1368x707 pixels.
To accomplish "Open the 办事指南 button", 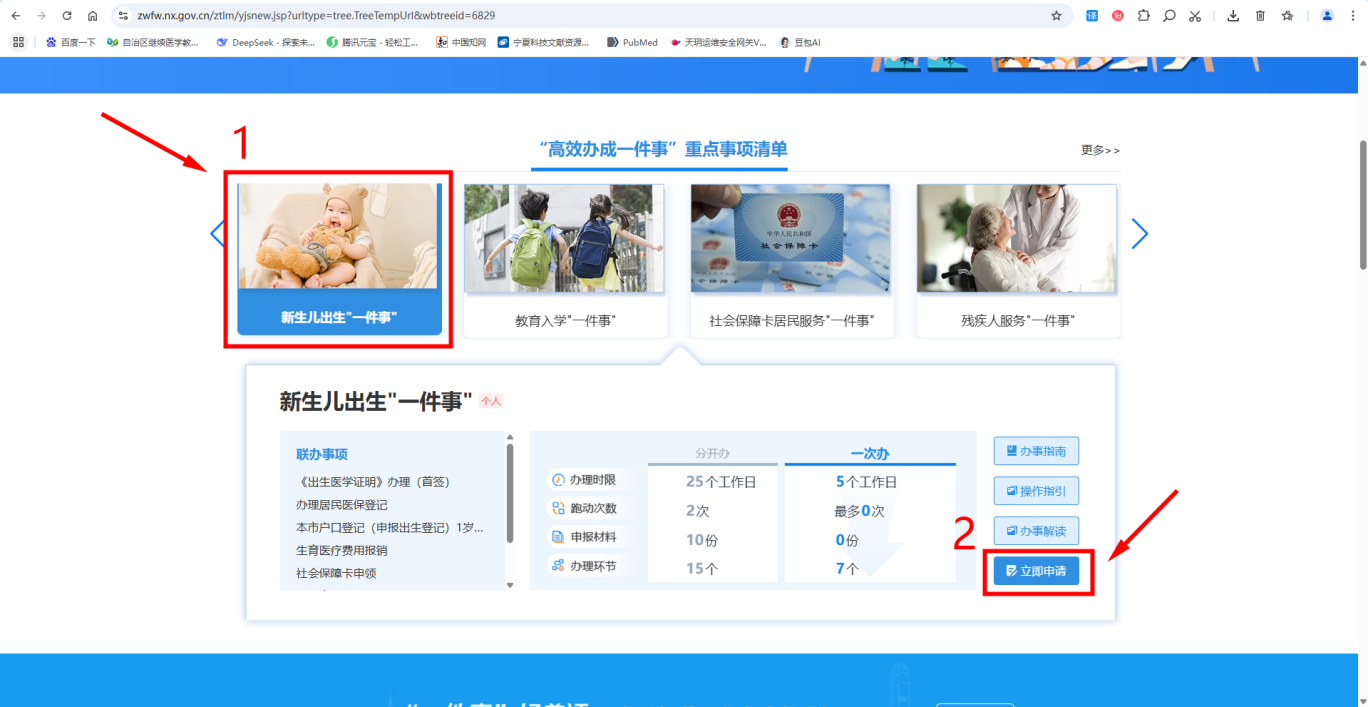I will [x=1036, y=451].
